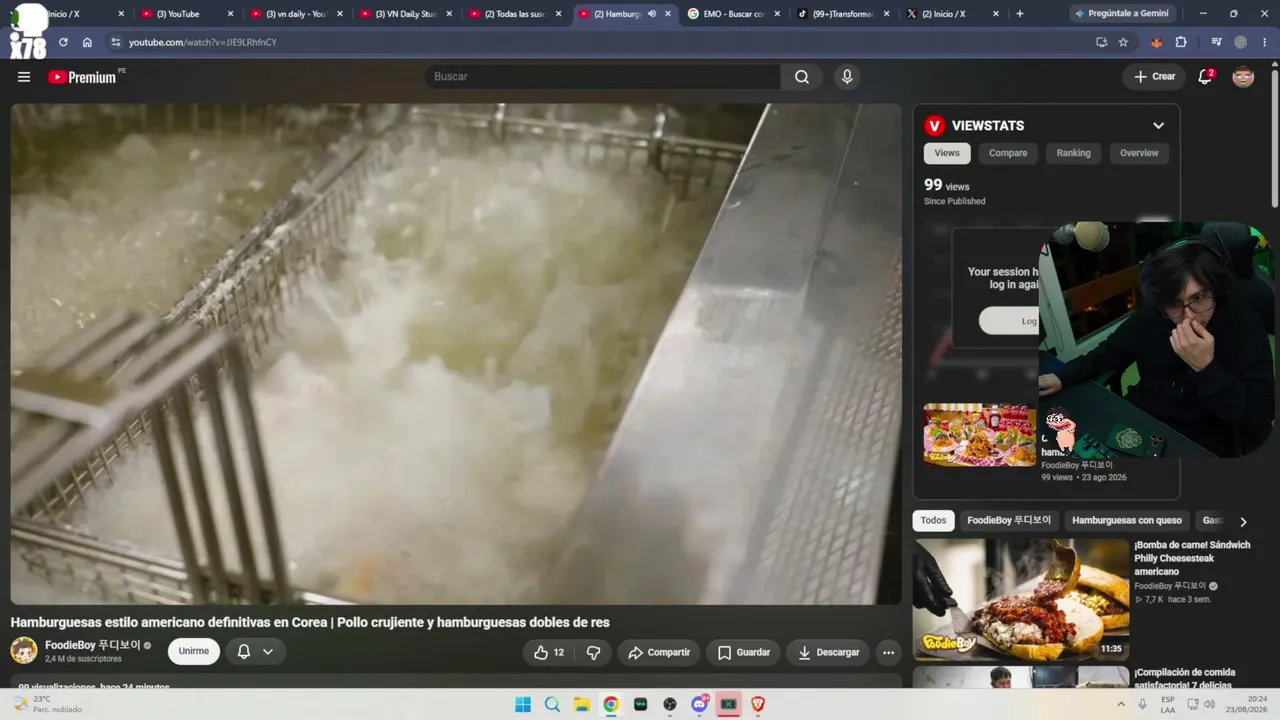Select the FoodieBoy filter chip

1009,520
